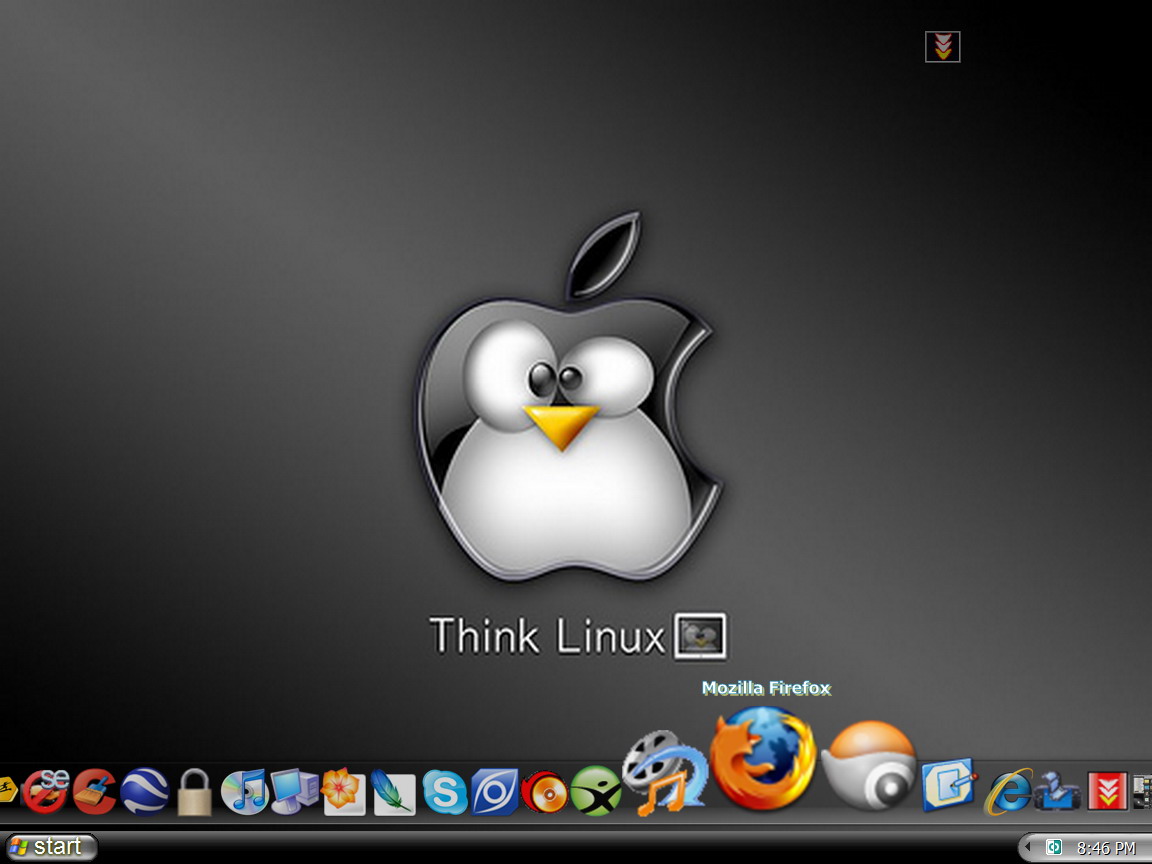Click the green running-figure dock icon

[595, 791]
